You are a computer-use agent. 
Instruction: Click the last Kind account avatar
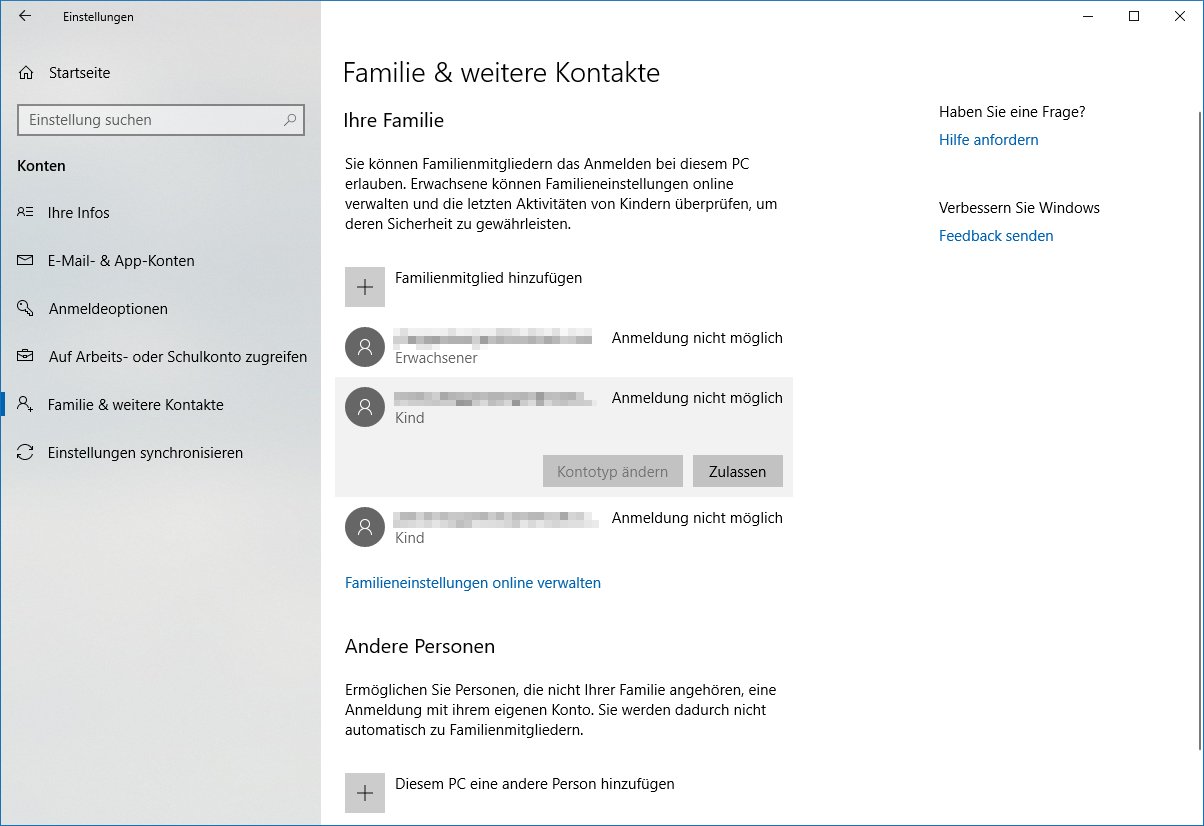pyautogui.click(x=365, y=527)
